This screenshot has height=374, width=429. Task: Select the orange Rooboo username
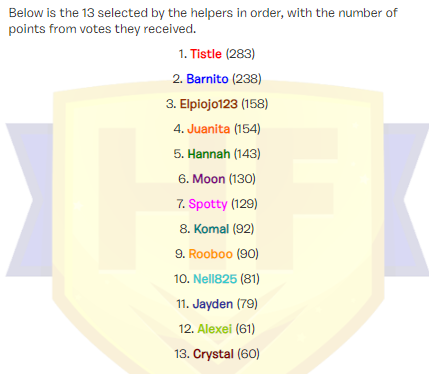(x=210, y=254)
